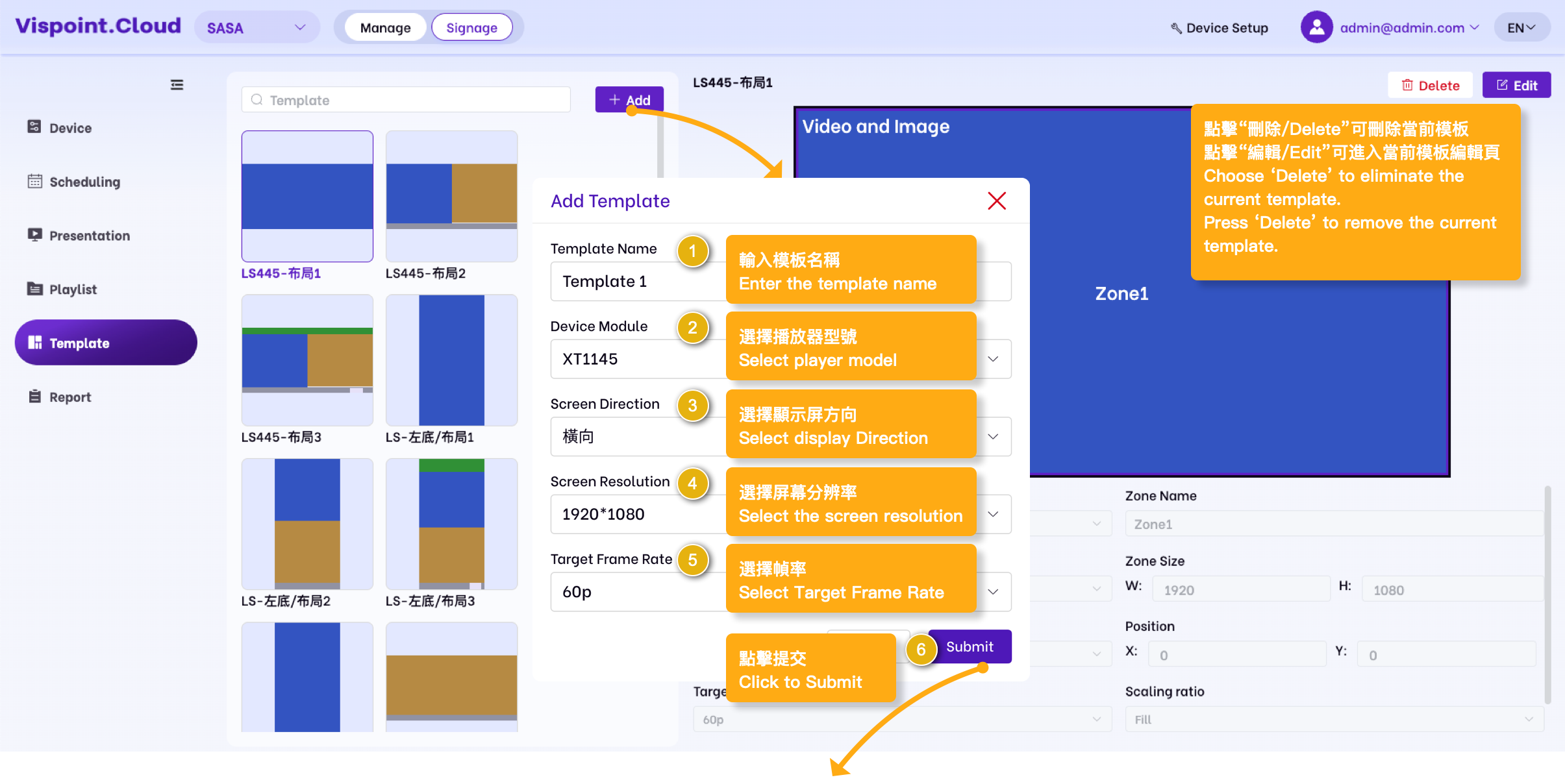The image size is (1565, 784).
Task: Go to the Presentation section
Action: pyautogui.click(x=89, y=236)
